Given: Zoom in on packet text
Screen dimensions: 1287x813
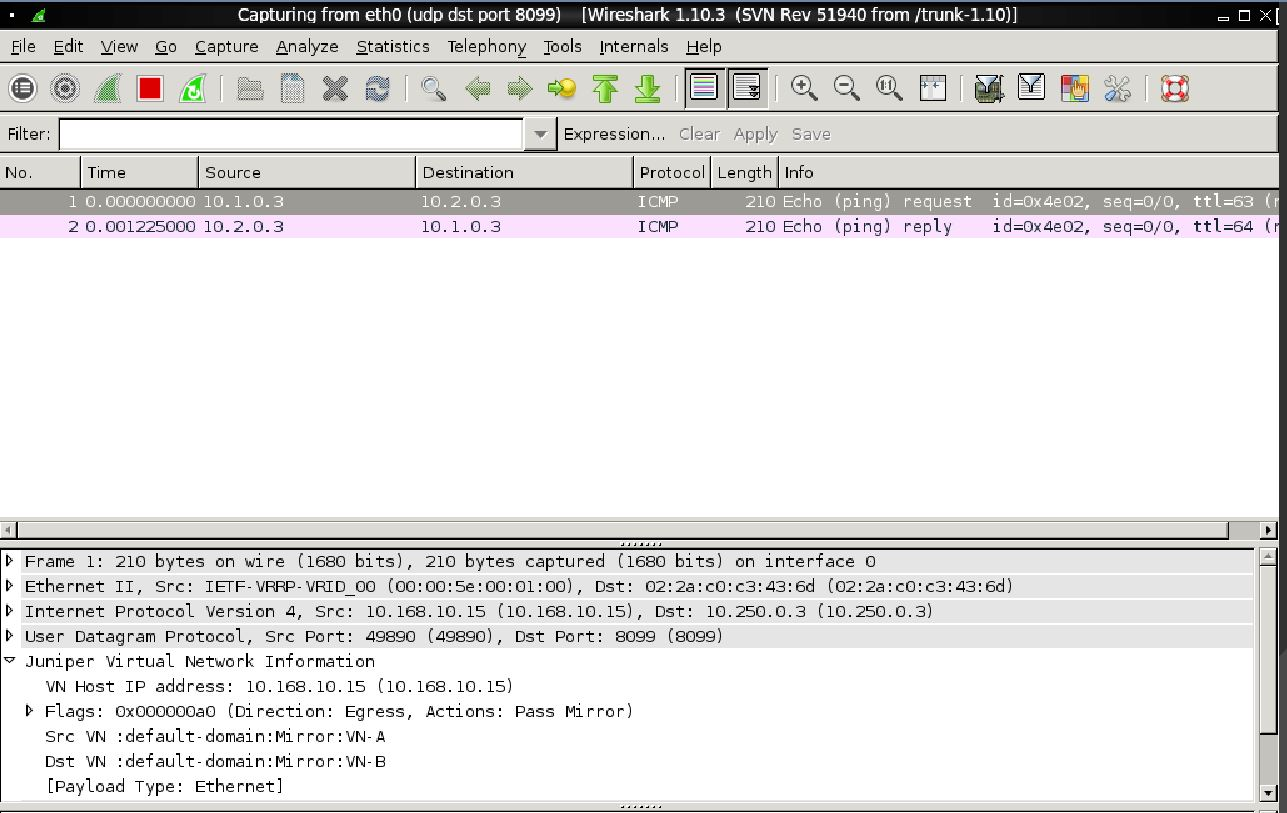Looking at the screenshot, I should click(x=804, y=88).
